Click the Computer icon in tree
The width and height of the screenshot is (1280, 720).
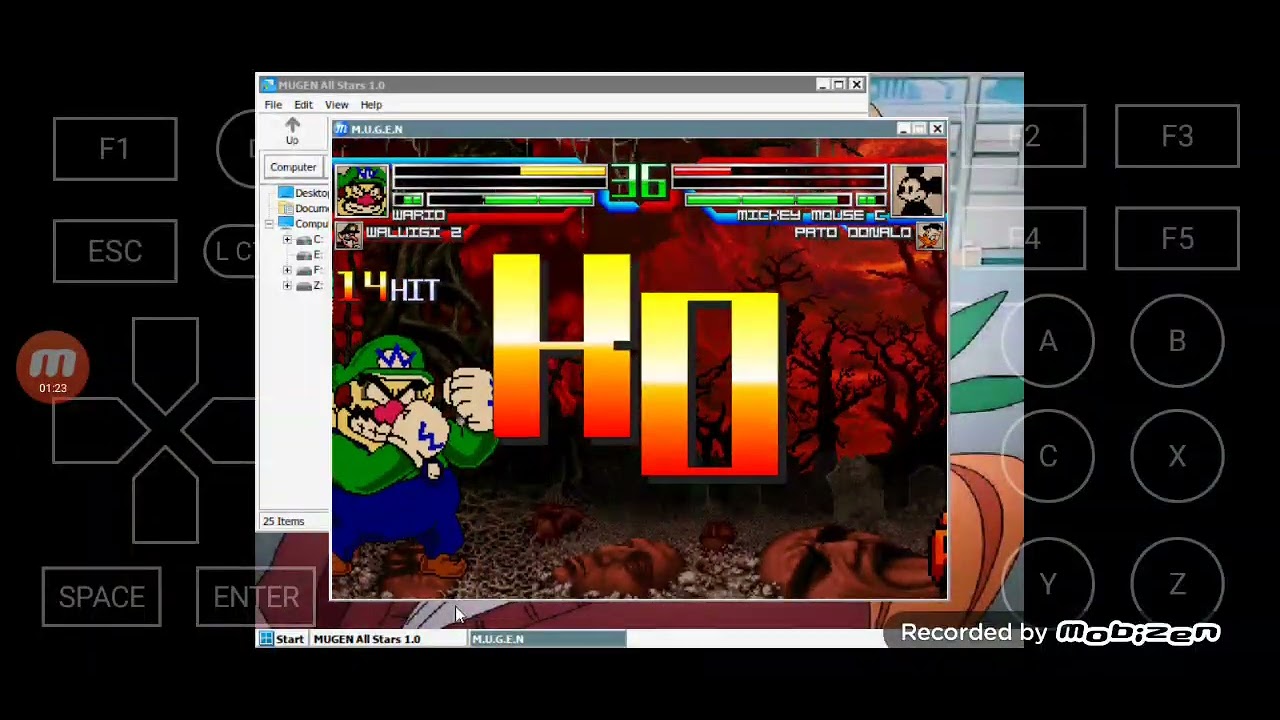286,223
